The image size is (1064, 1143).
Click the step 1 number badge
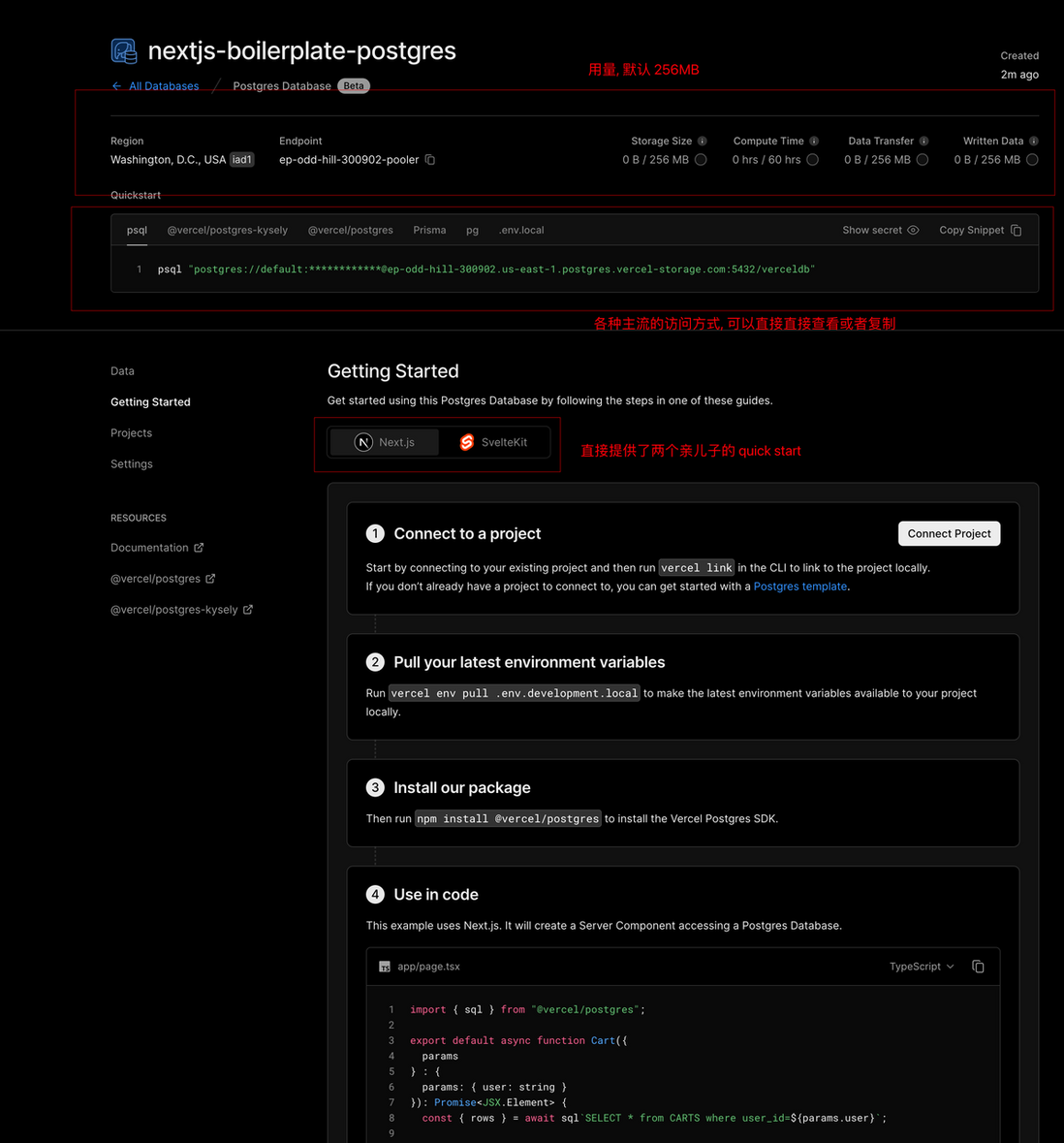375,533
